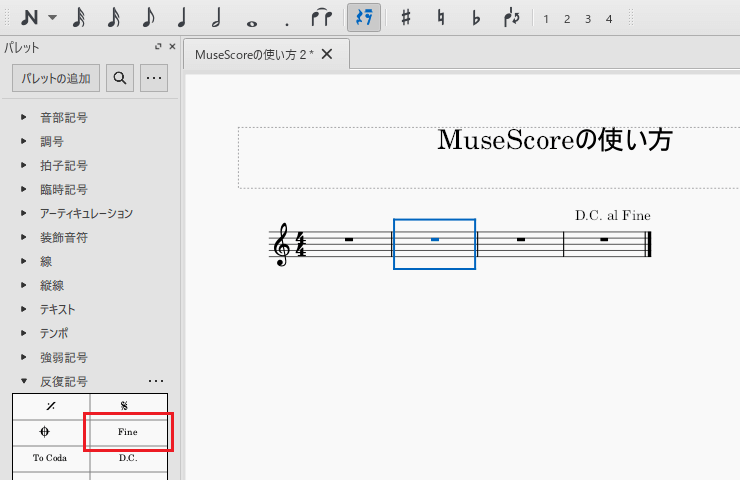Select Segno symbol in palette
740x480 pixels.
[x=128, y=406]
